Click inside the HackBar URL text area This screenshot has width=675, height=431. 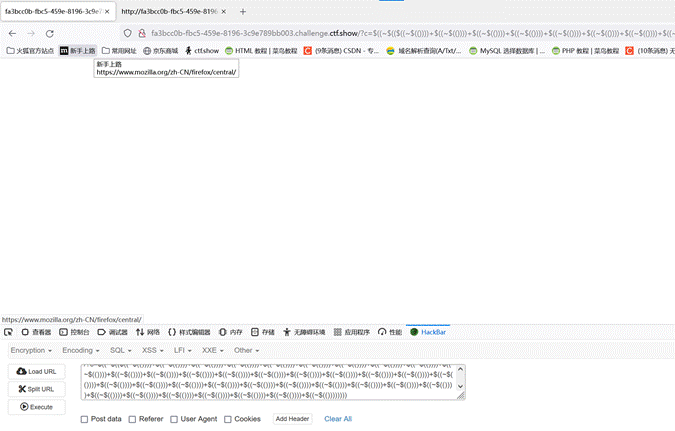tap(270, 380)
